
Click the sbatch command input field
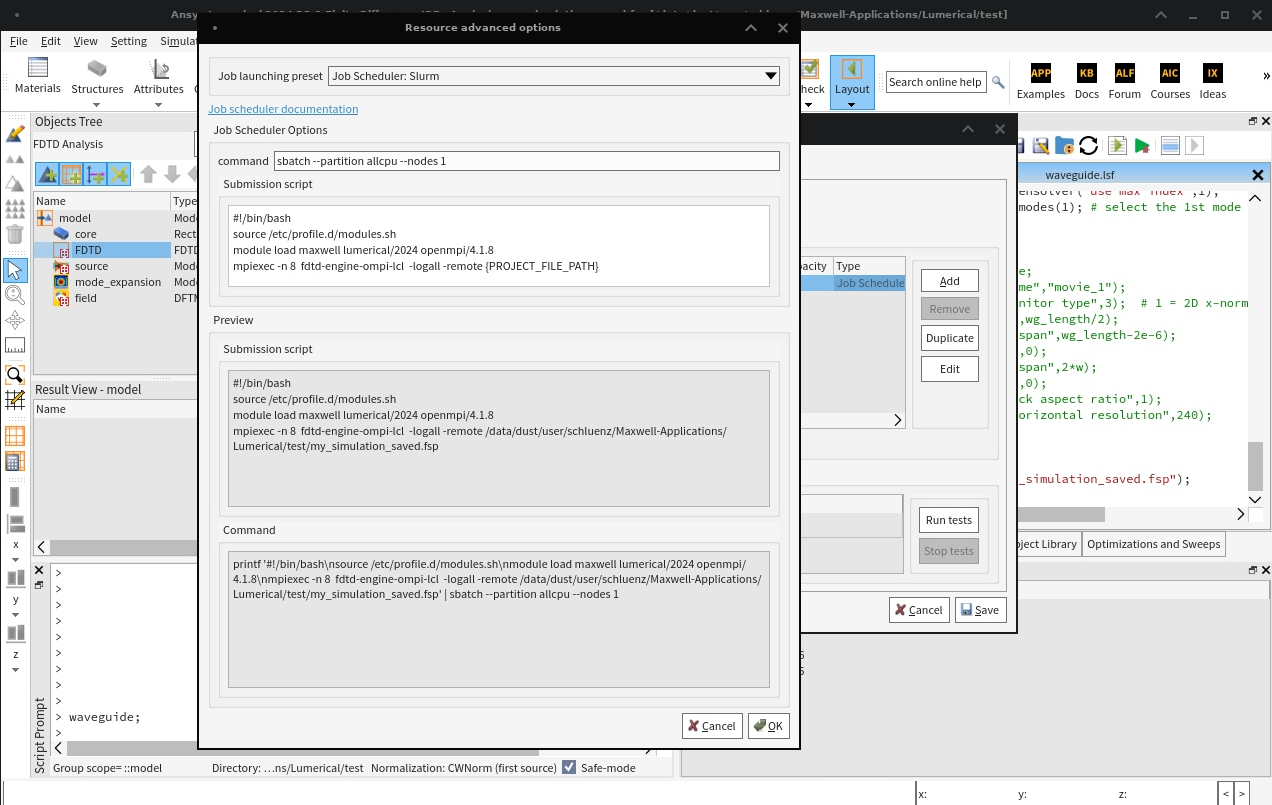coord(525,161)
